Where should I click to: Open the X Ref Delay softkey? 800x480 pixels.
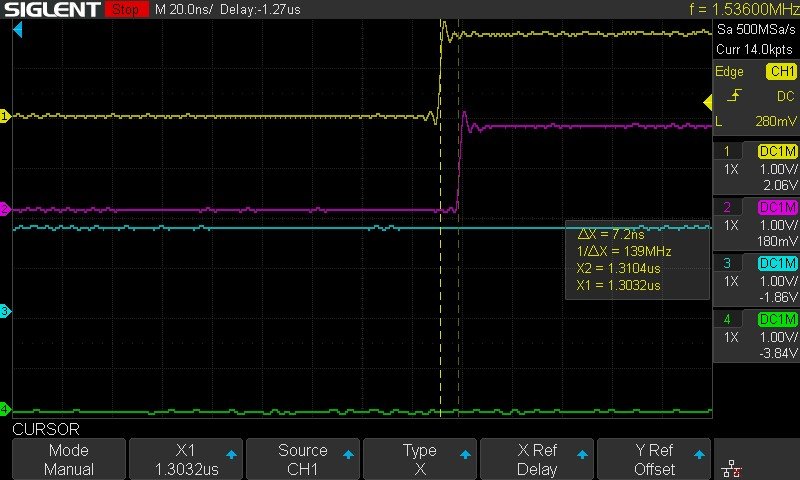(537, 459)
